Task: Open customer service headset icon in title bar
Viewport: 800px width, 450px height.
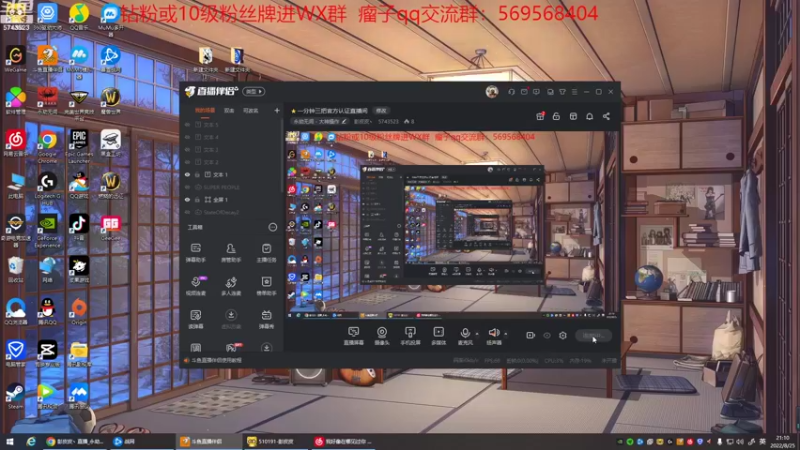Action: coord(511,92)
